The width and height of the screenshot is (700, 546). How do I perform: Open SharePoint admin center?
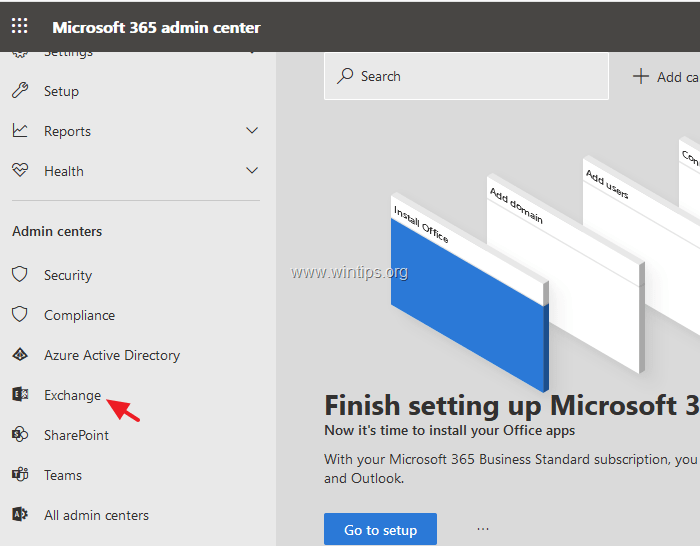[x=76, y=435]
